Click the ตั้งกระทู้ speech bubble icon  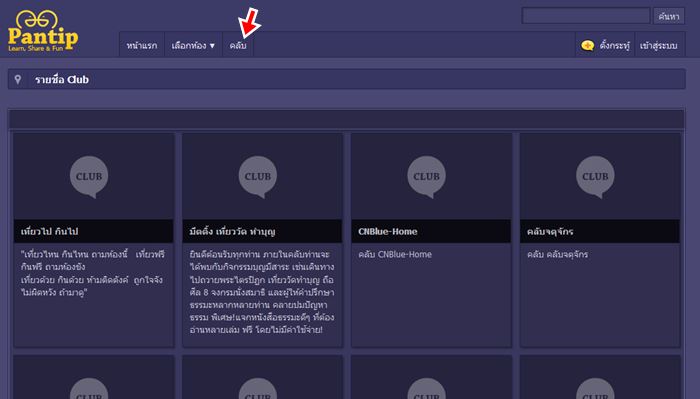[588, 45]
